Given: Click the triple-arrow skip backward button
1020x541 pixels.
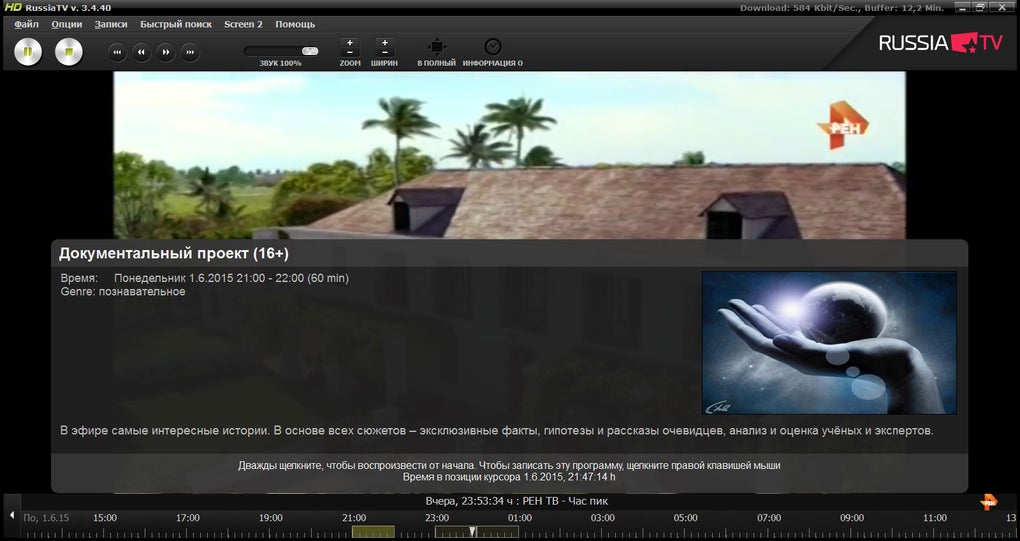Looking at the screenshot, I should pyautogui.click(x=117, y=52).
